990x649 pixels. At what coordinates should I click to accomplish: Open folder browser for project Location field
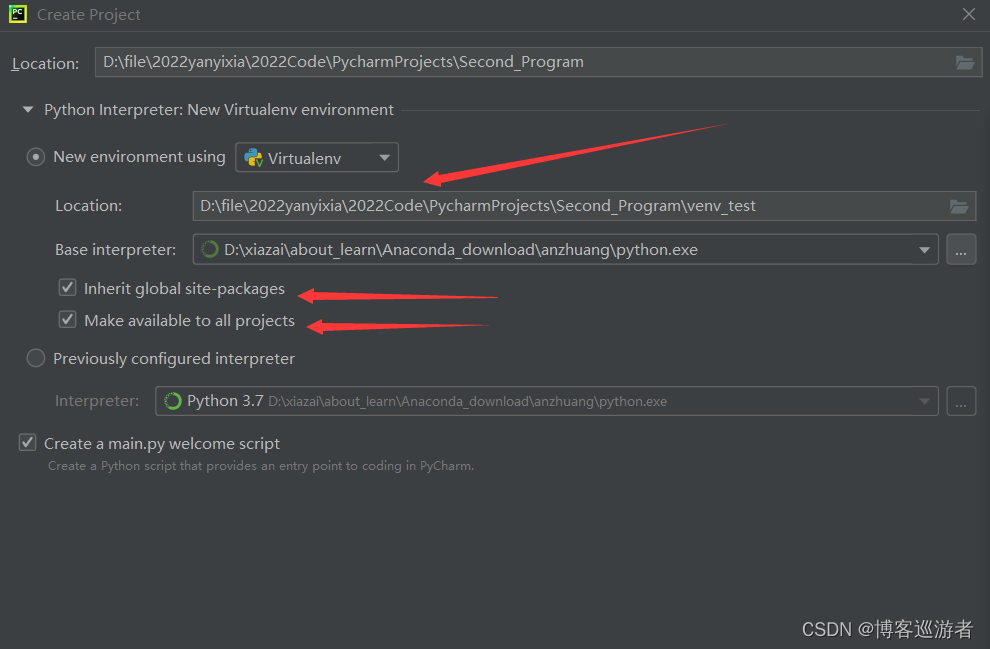click(964, 63)
